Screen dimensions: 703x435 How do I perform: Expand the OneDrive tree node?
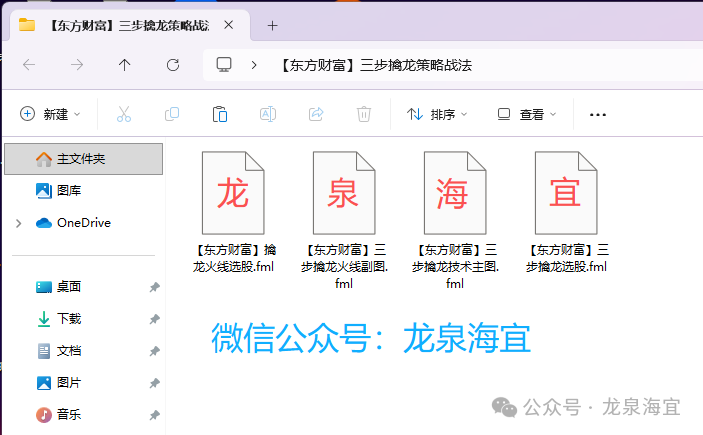18,223
